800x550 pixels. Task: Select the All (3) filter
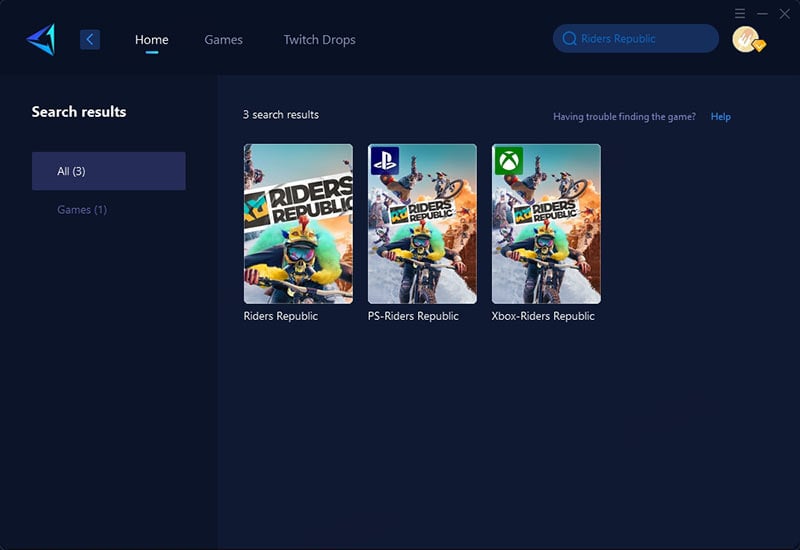tap(109, 171)
